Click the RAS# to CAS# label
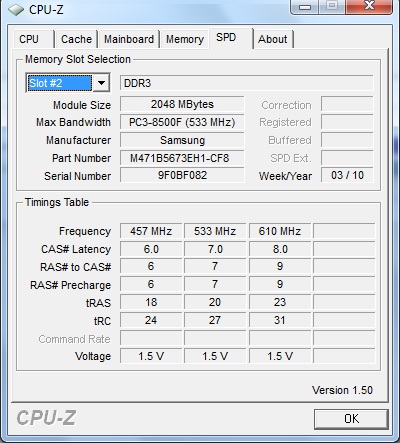 point(75,267)
